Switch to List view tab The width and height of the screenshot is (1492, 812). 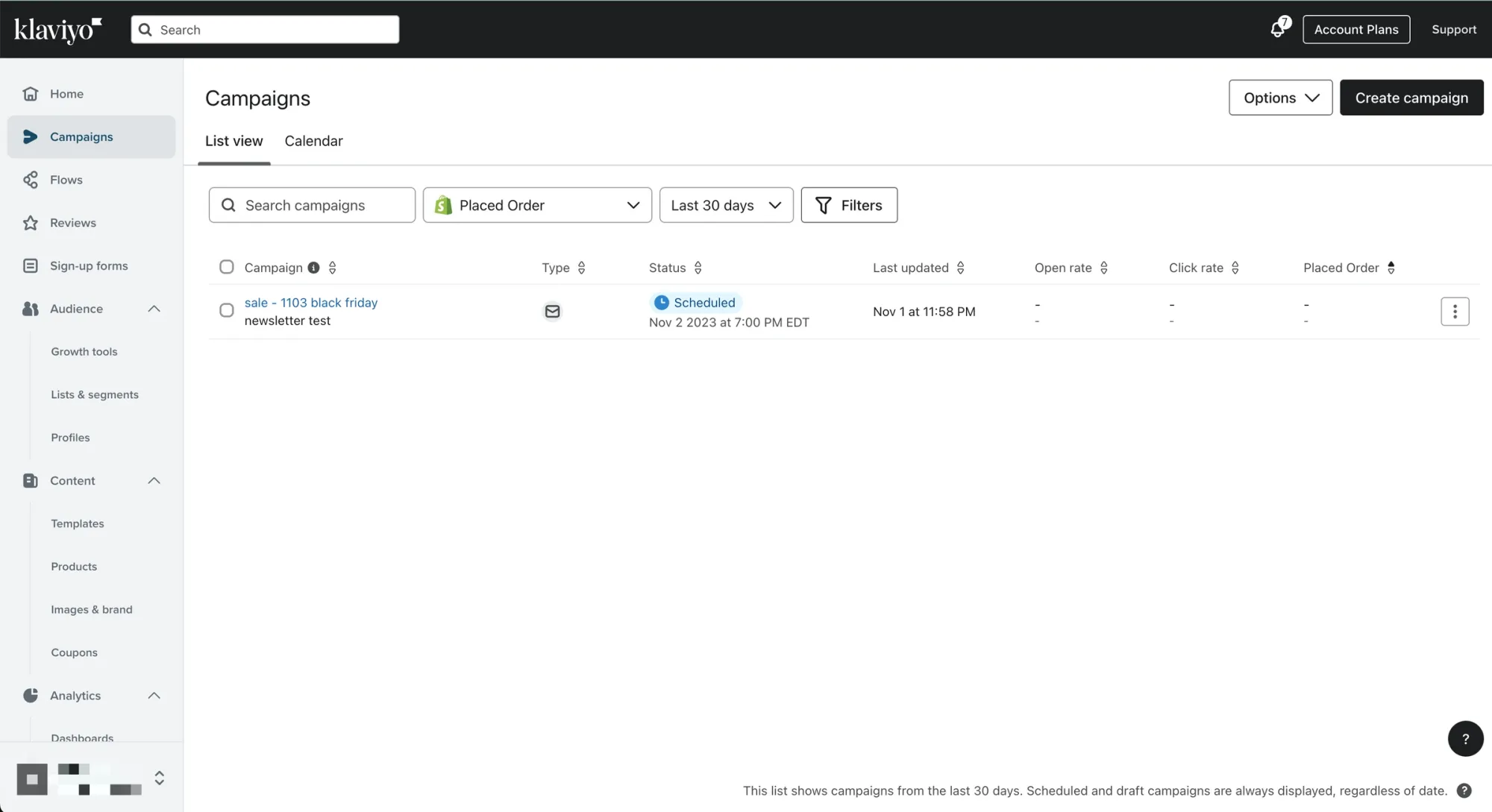point(234,141)
